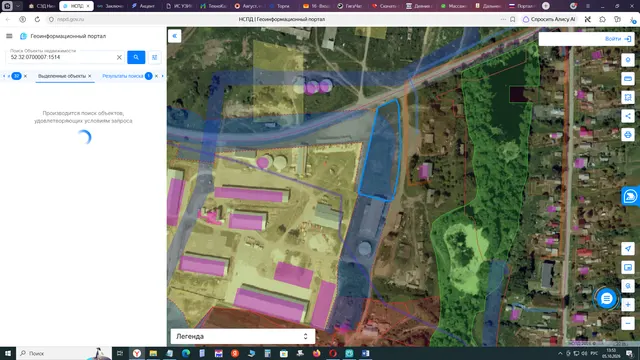Locate my position on map
Image resolution: width=640 pixels, height=360 pixels.
(628, 249)
